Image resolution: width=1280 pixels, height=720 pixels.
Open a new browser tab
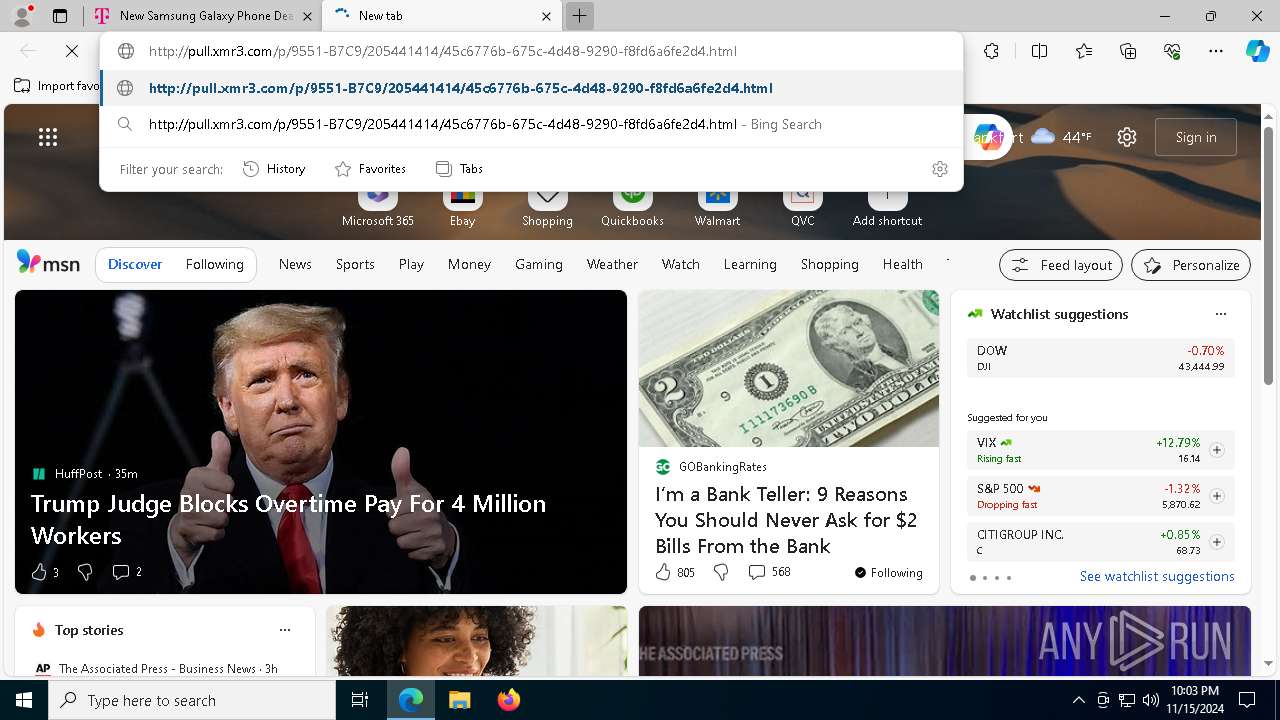click(579, 16)
